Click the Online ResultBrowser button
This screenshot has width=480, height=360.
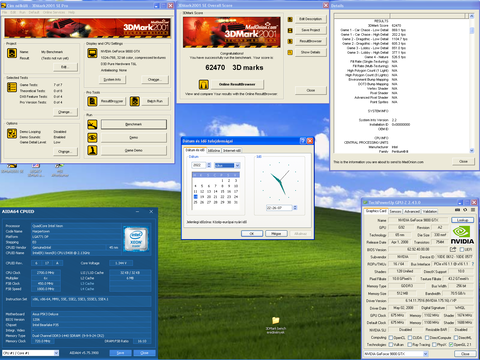coord(237,84)
